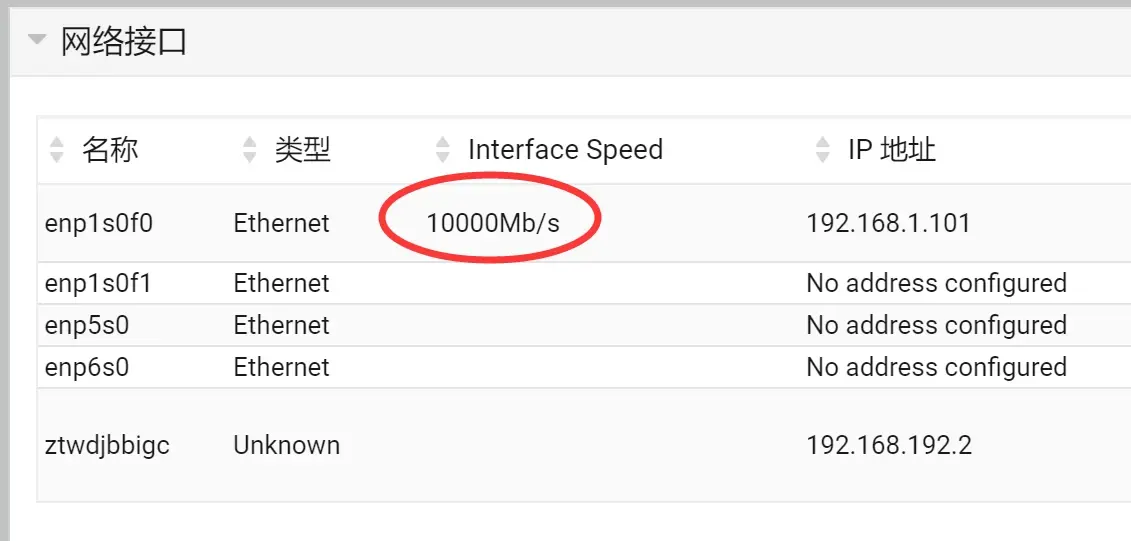1131x541 pixels.
Task: Click IP address 192.168.1.101
Action: 888,223
